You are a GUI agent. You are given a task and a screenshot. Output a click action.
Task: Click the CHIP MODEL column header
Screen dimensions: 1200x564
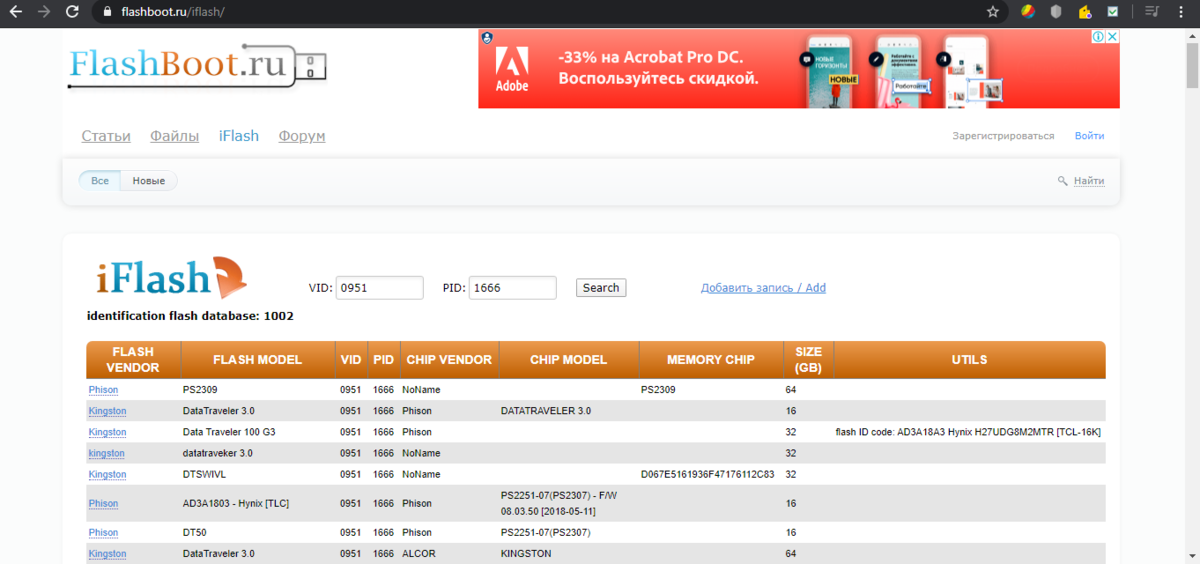pyautogui.click(x=568, y=360)
